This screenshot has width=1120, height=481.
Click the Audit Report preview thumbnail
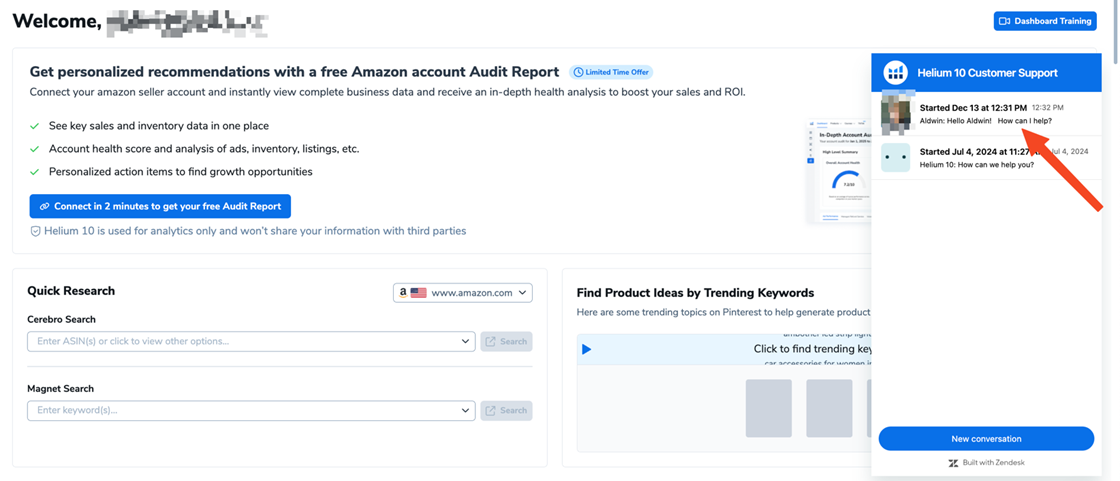[838, 170]
